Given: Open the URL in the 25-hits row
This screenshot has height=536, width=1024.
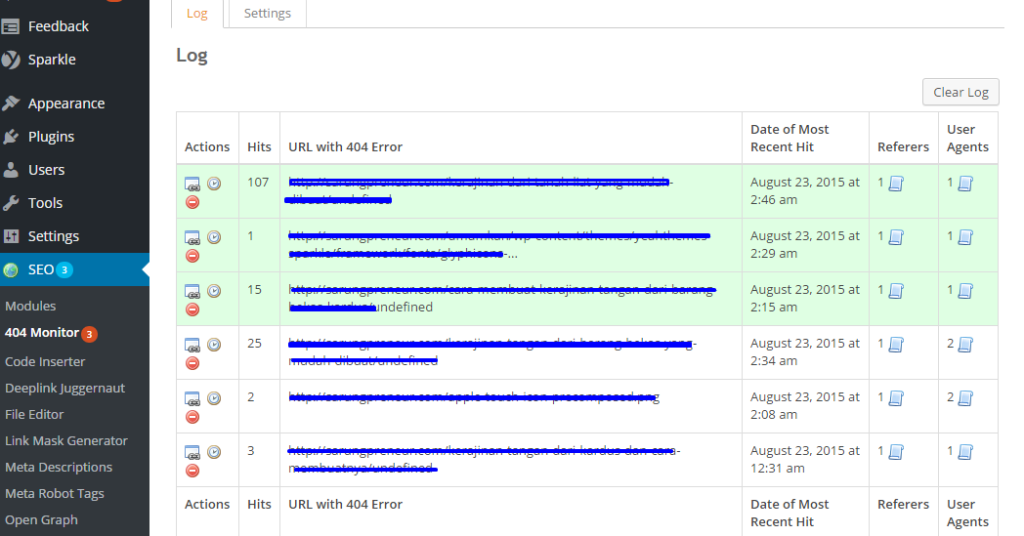Looking at the screenshot, I should pyautogui.click(x=192, y=345).
